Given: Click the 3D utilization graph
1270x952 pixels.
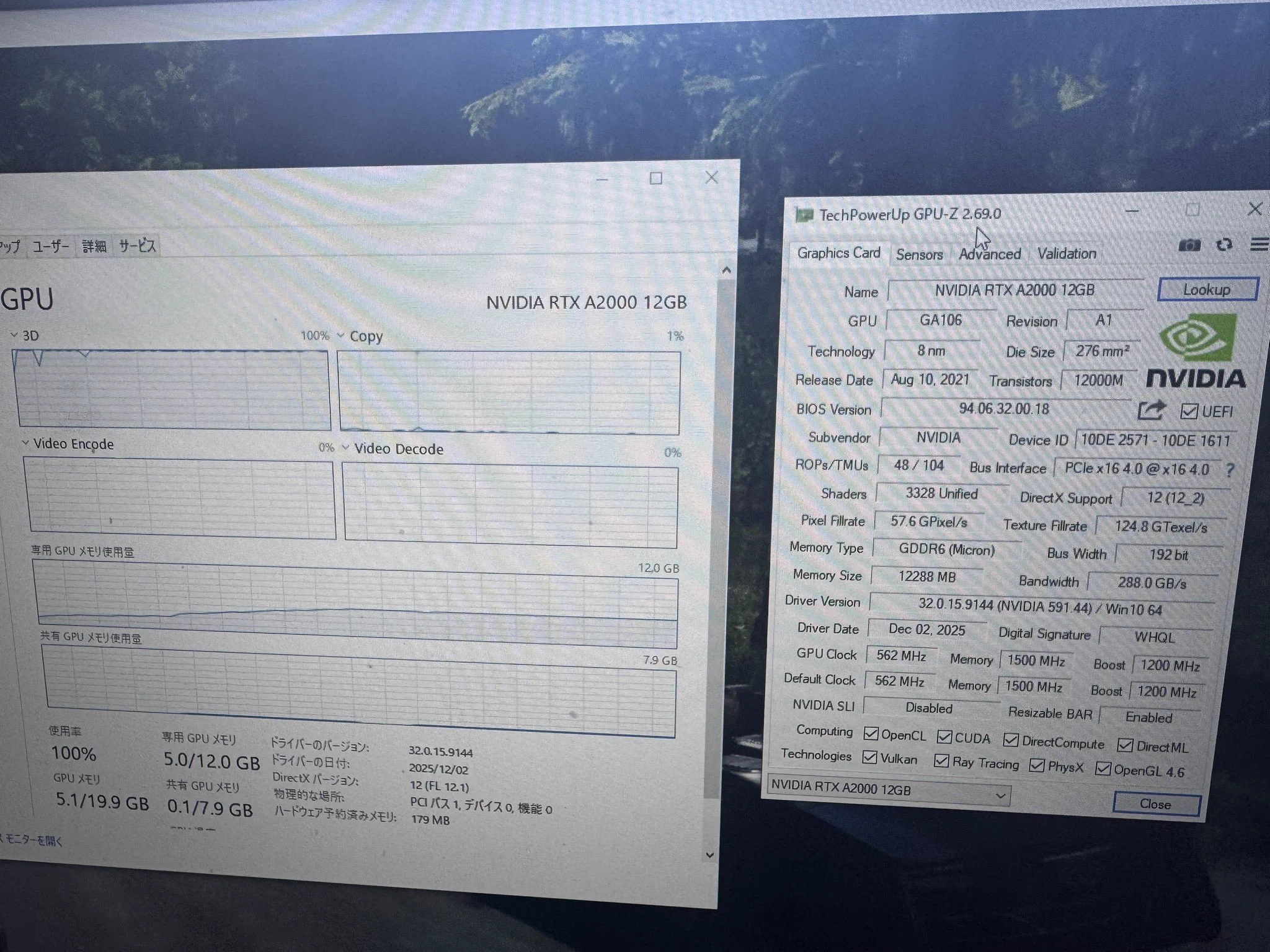Looking at the screenshot, I should point(171,389).
